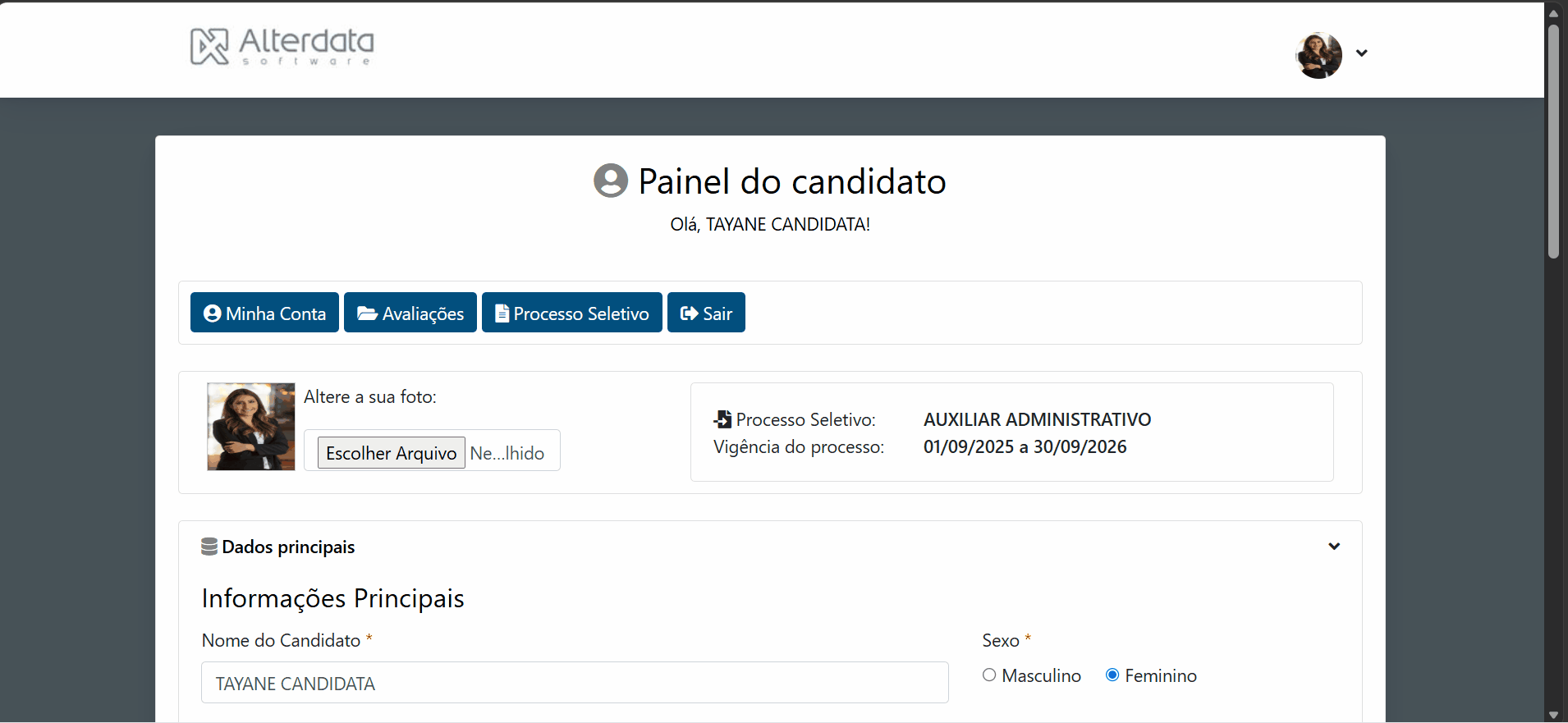Click the Processo Seletivo sign-in icon

[x=722, y=419]
